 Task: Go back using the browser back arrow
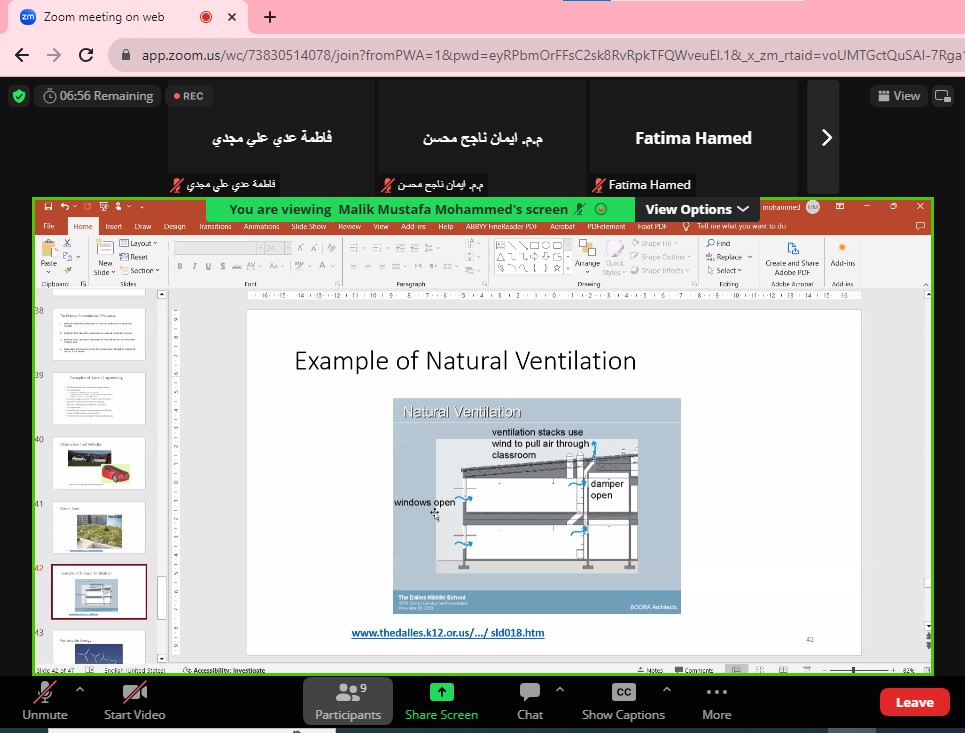click(x=22, y=55)
